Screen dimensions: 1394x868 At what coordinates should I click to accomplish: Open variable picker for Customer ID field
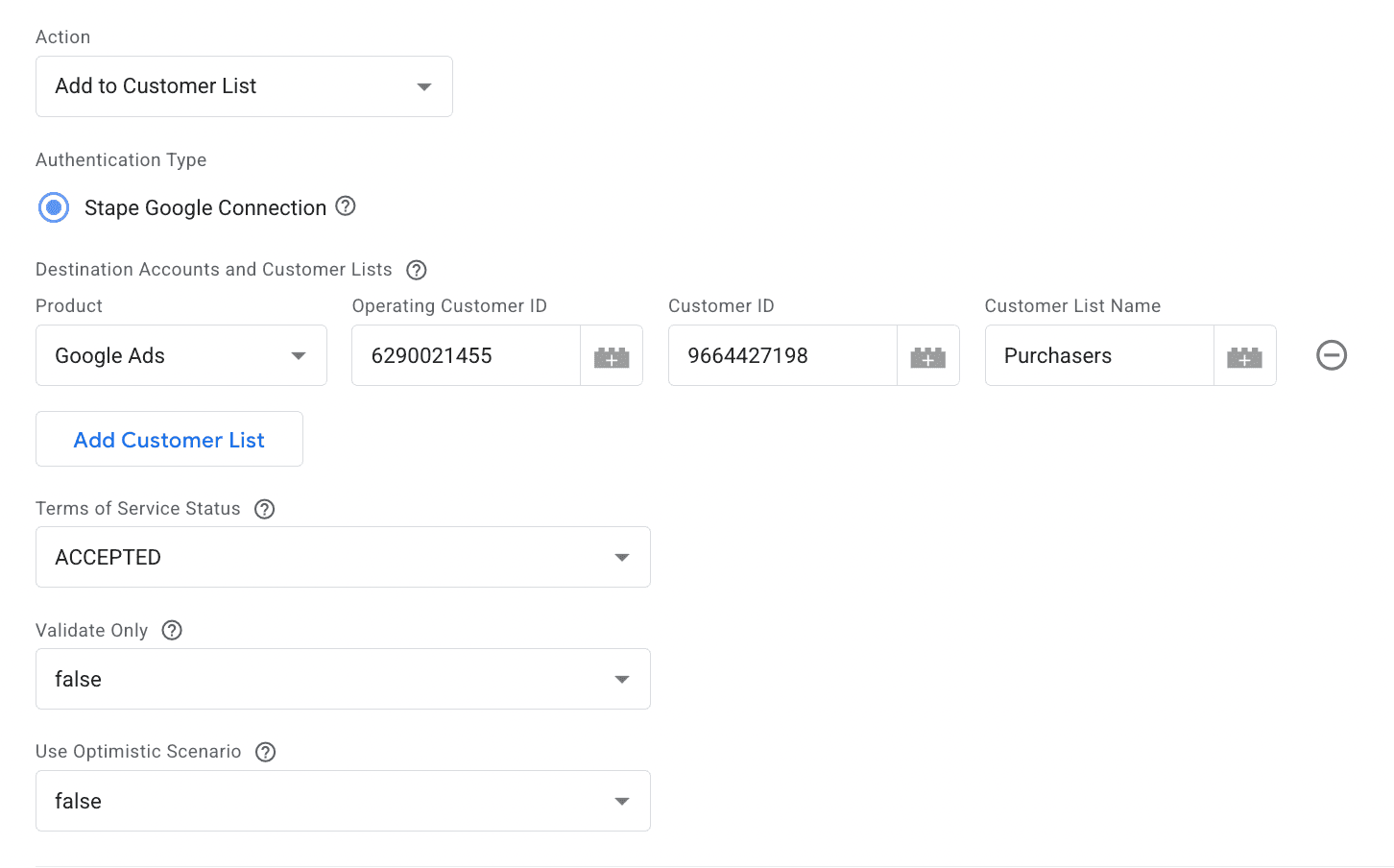[928, 356]
